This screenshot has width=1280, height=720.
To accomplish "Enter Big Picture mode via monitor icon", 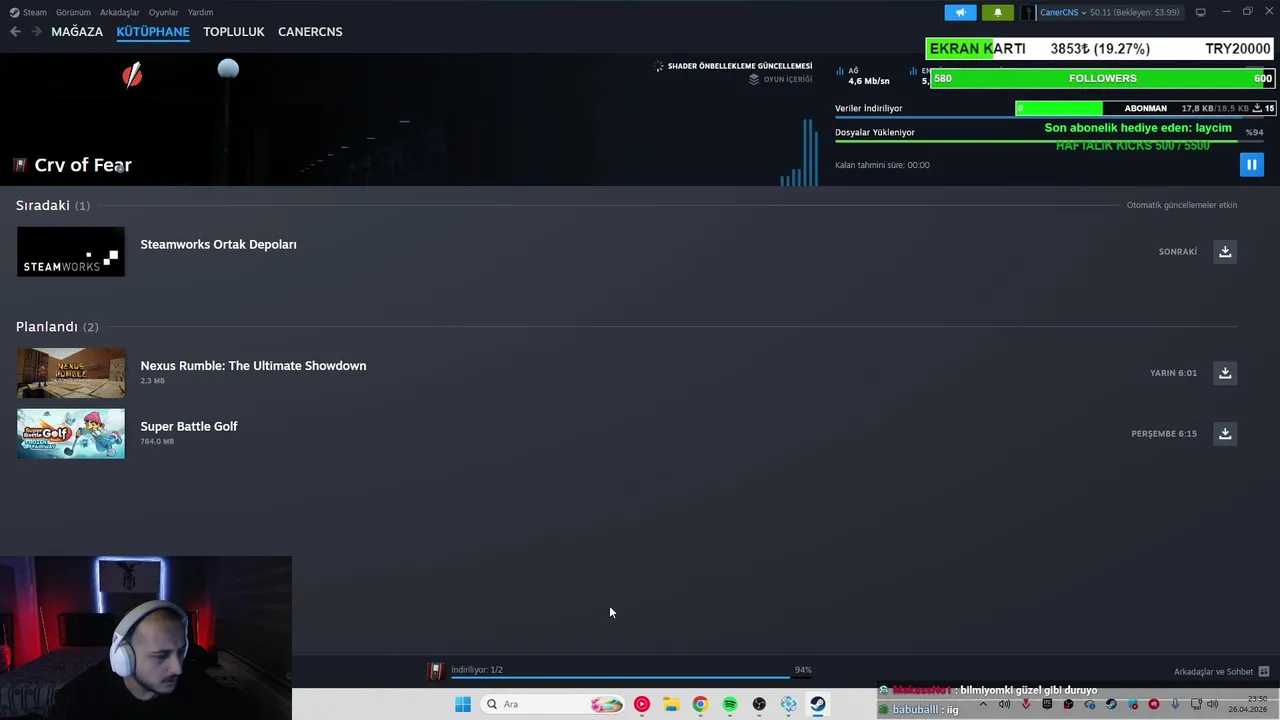I will pyautogui.click(x=1200, y=12).
